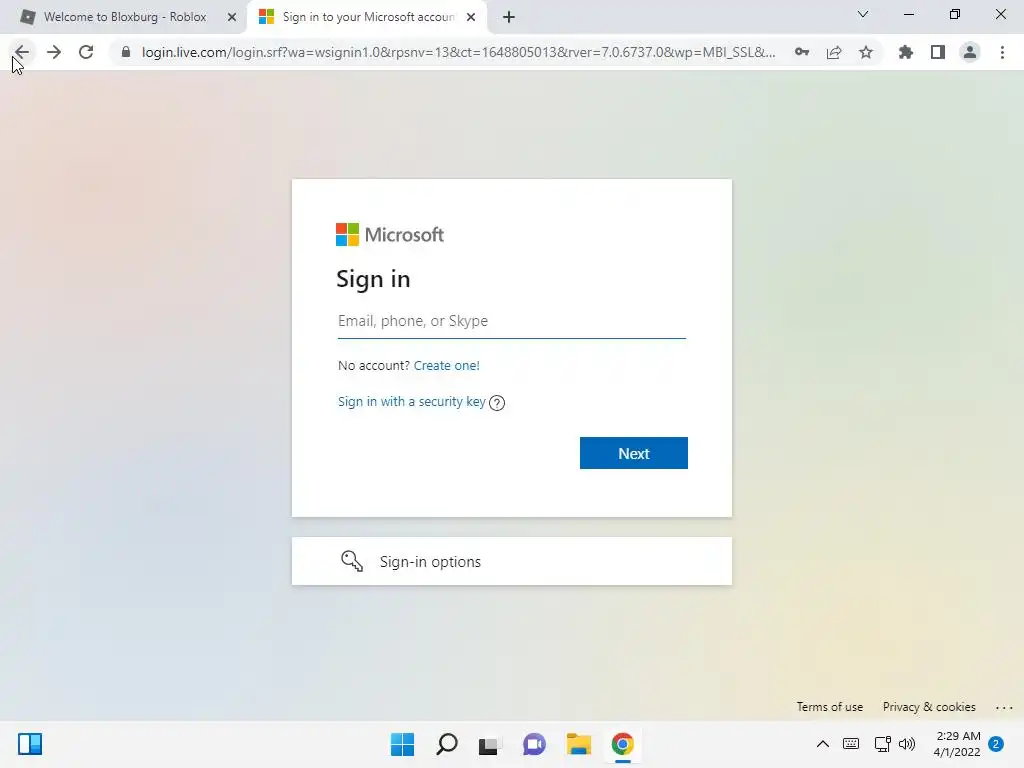View site security via the padlock icon
1024x768 pixels.
pos(126,52)
